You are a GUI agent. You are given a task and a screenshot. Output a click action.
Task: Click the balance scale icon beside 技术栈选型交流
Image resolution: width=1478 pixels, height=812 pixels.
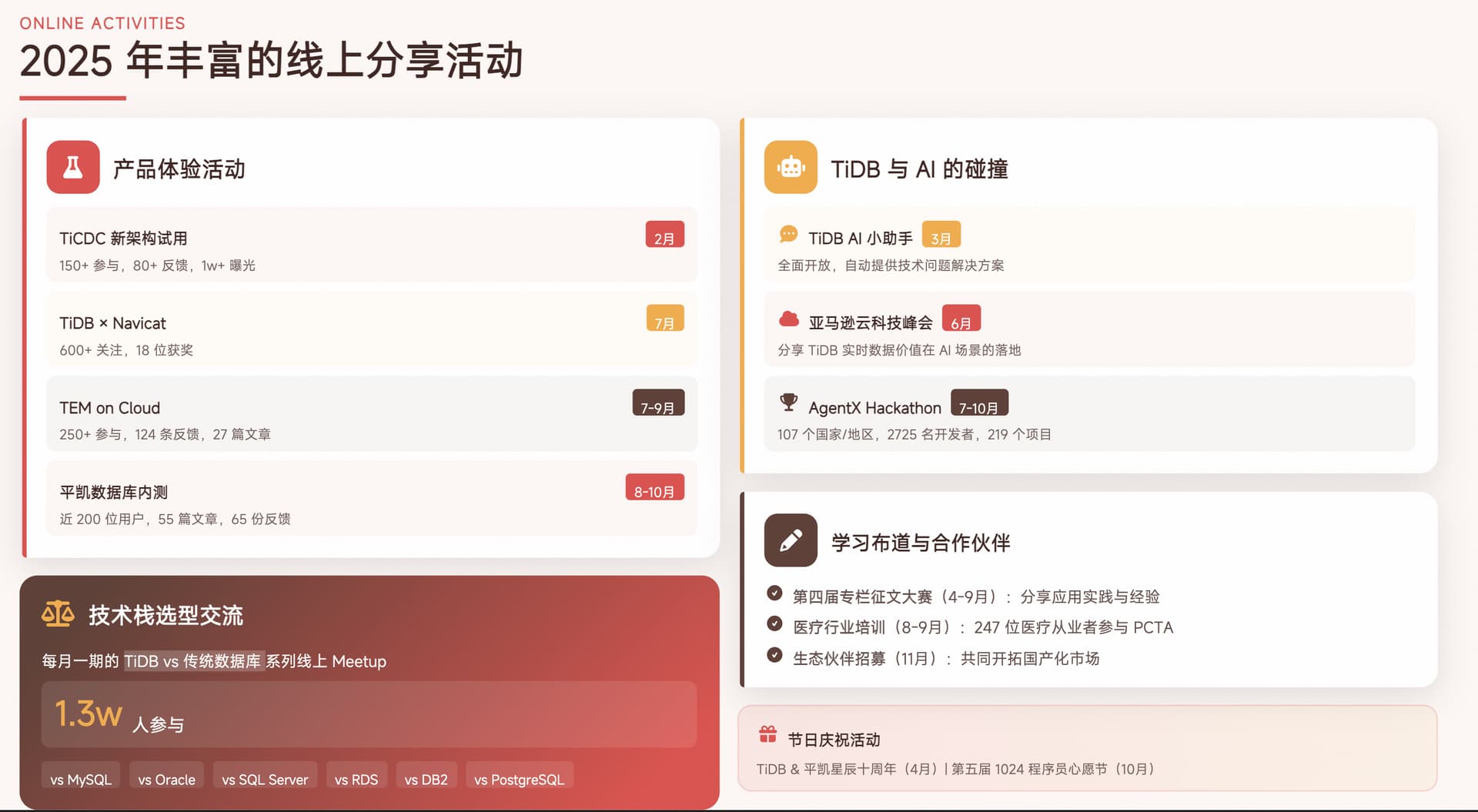[58, 614]
